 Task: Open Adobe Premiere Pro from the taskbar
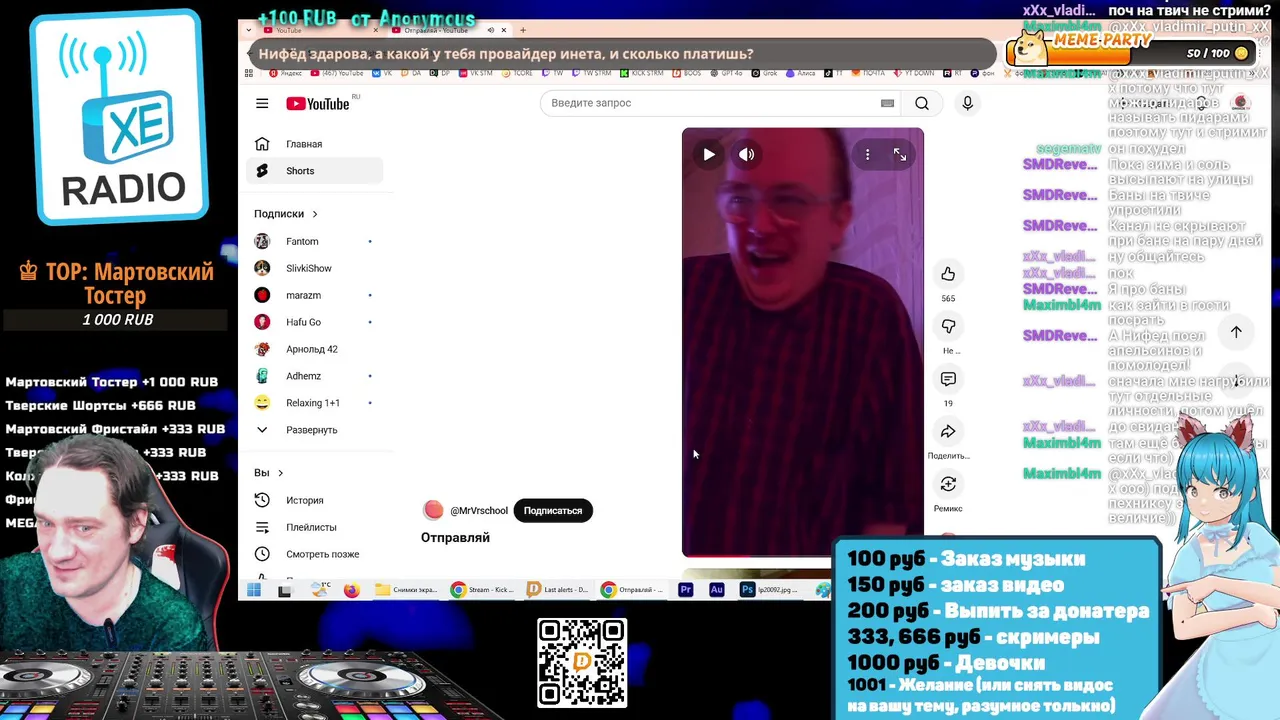pos(686,590)
